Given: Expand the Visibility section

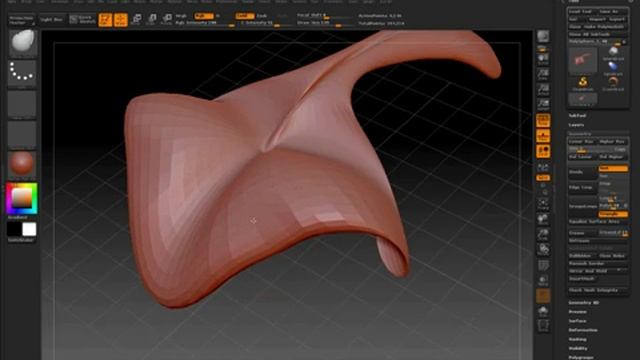Looking at the screenshot, I should [x=578, y=349].
